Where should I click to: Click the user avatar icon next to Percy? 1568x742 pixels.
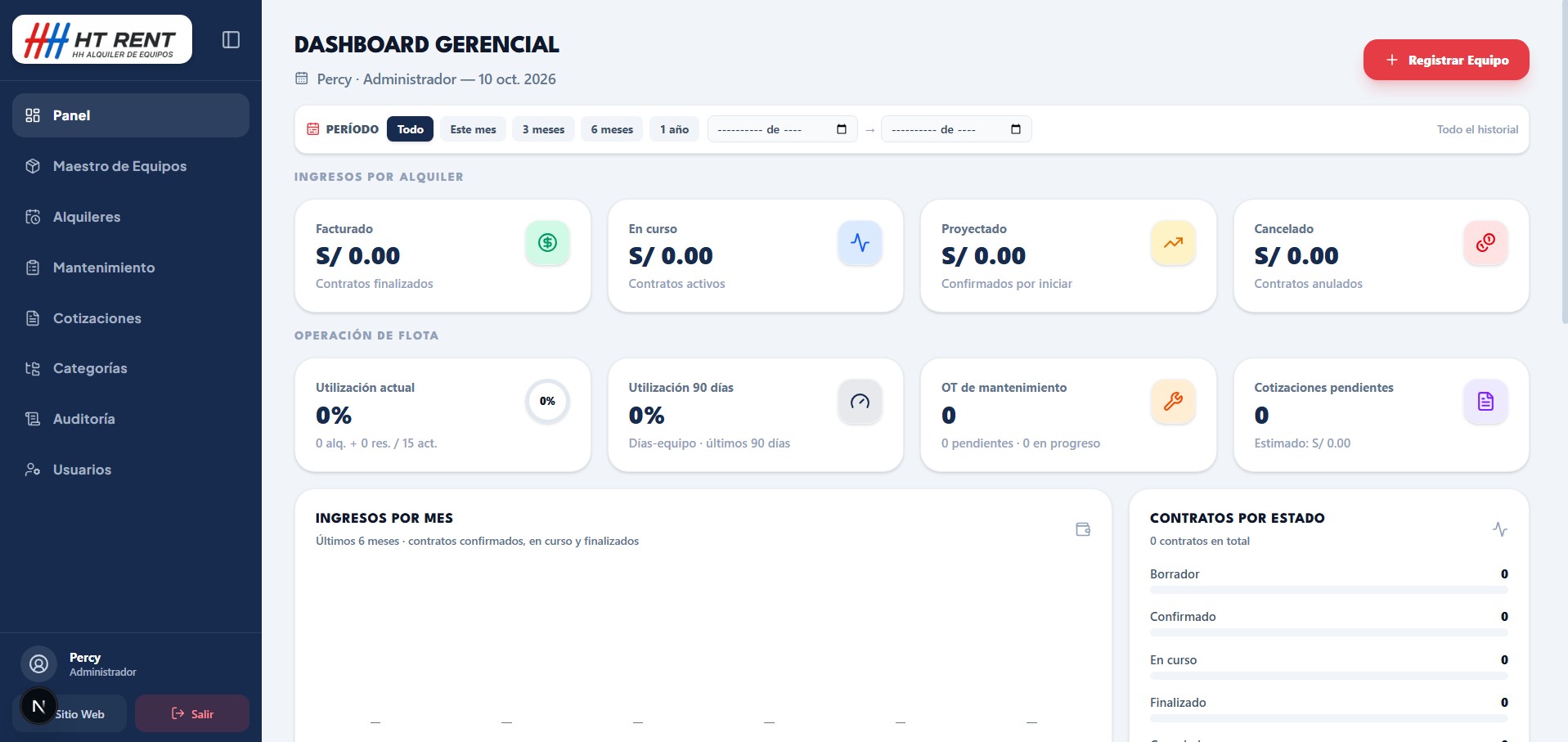[x=38, y=664]
